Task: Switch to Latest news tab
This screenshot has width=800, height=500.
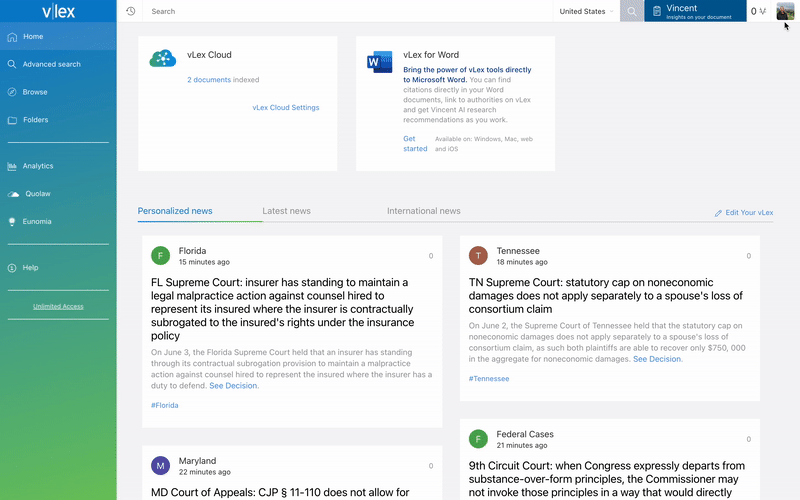Action: [286, 211]
